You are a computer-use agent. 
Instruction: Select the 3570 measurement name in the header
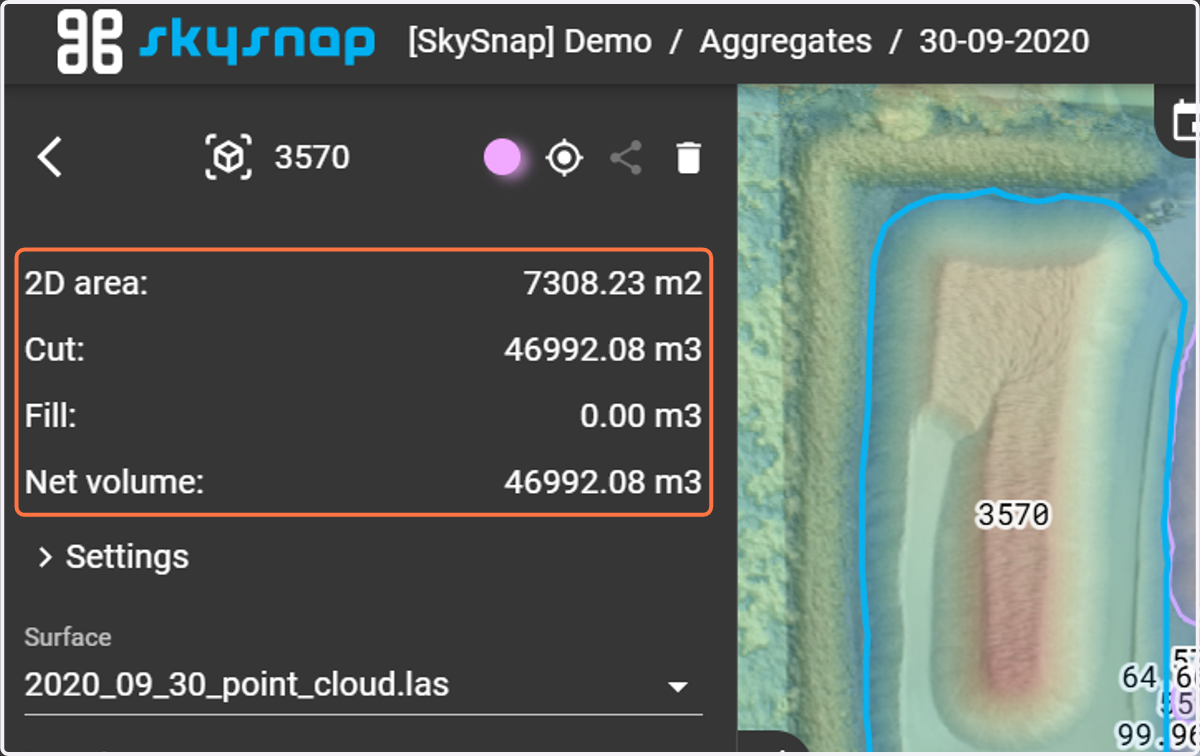312,158
